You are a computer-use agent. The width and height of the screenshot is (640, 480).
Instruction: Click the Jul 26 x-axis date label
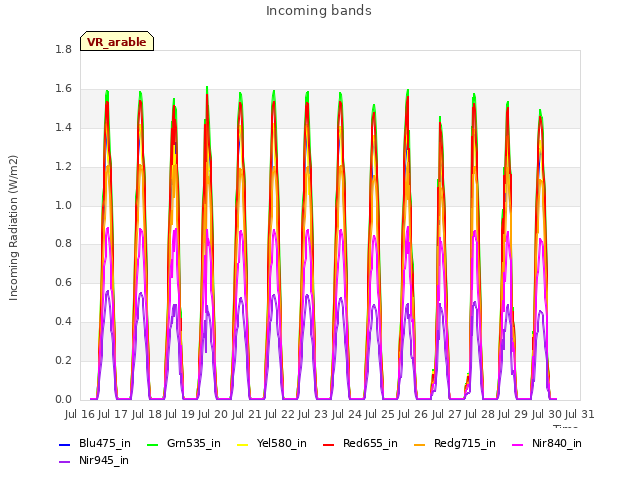coord(413,414)
